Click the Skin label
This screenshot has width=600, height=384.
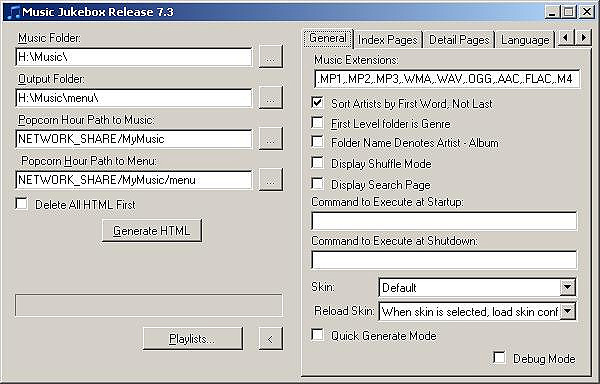click(323, 286)
